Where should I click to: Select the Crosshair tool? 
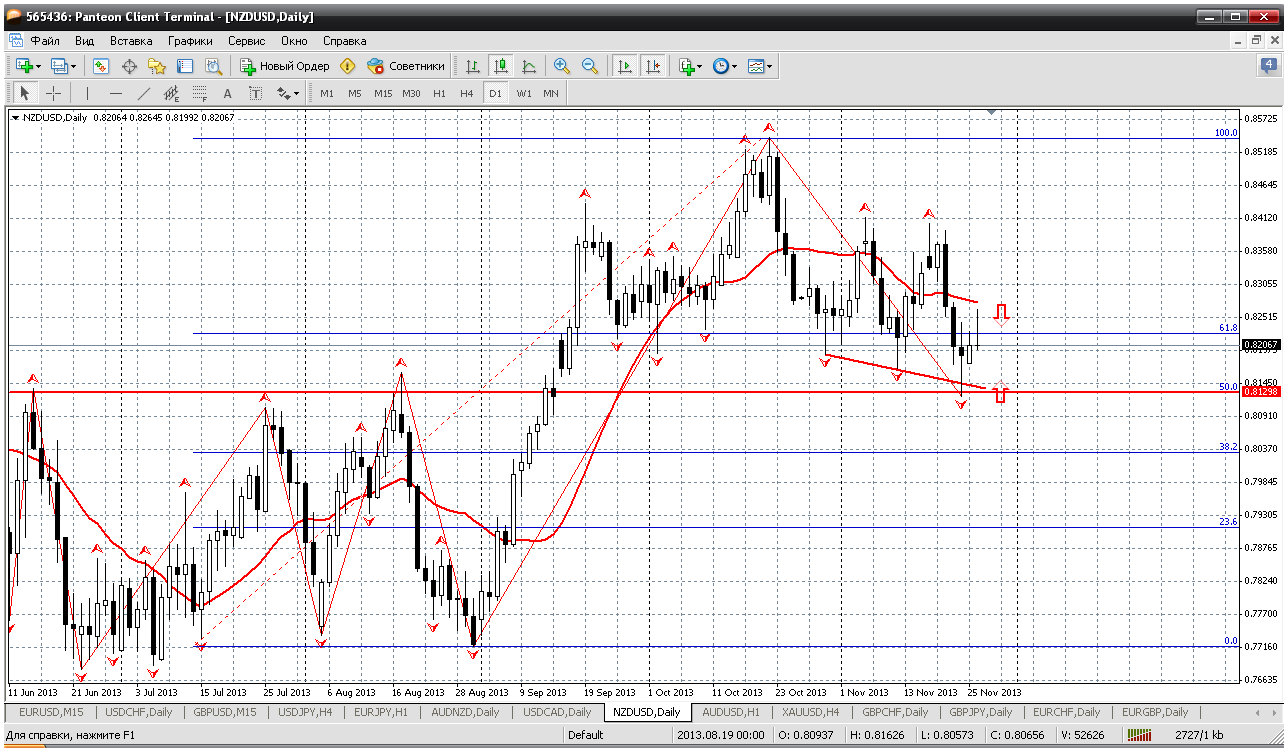click(53, 93)
